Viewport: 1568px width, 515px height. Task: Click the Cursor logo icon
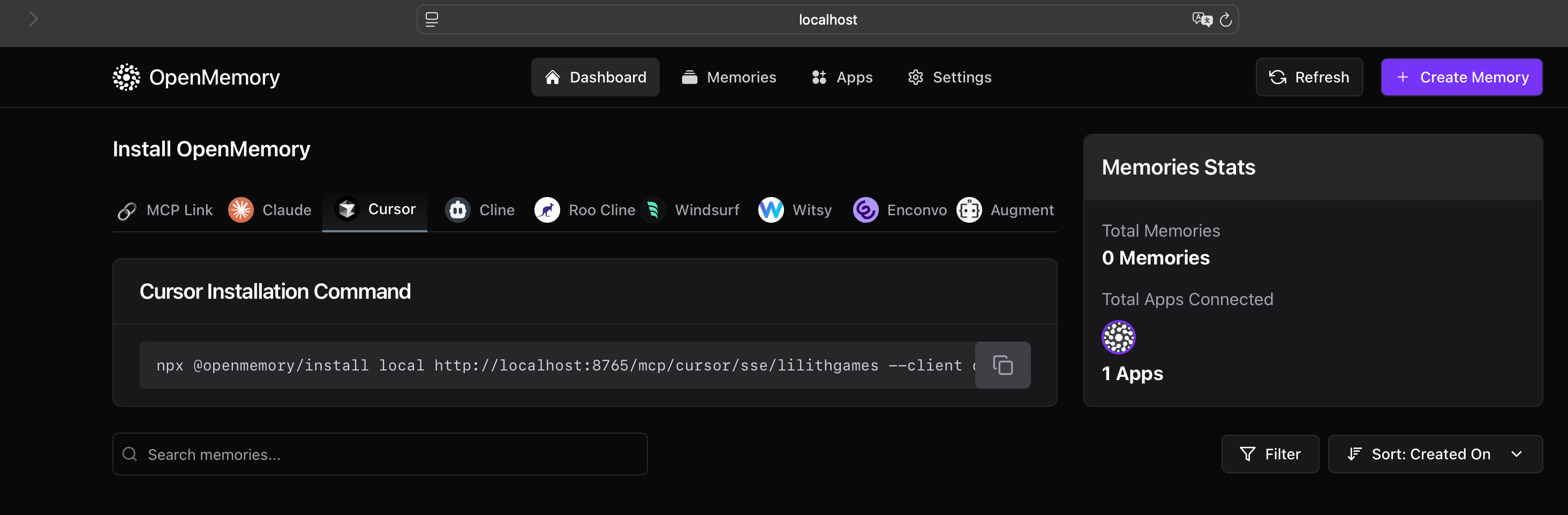point(347,209)
